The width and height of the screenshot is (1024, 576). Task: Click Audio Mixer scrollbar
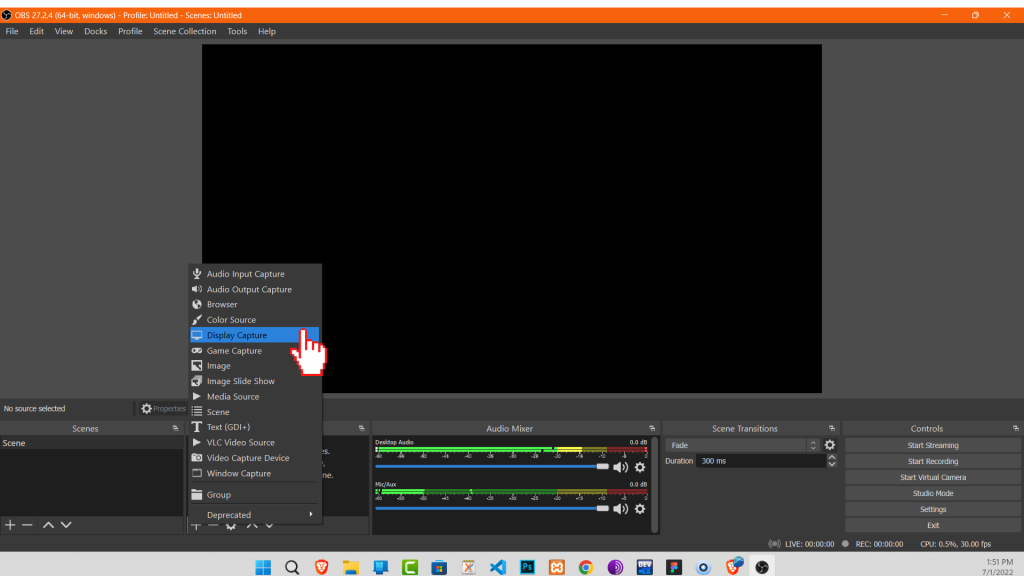tap(655, 485)
